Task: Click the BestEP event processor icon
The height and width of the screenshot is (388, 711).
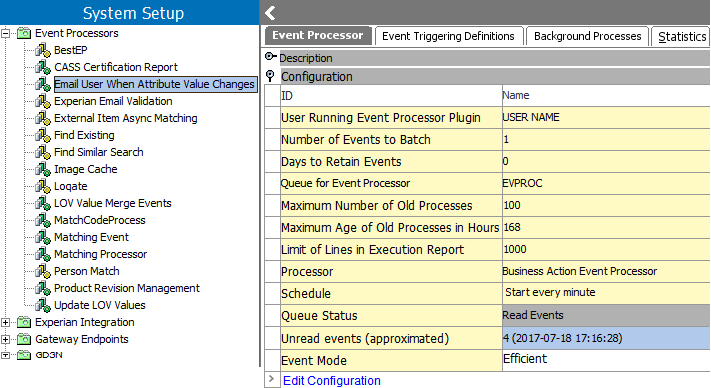Action: [43, 50]
